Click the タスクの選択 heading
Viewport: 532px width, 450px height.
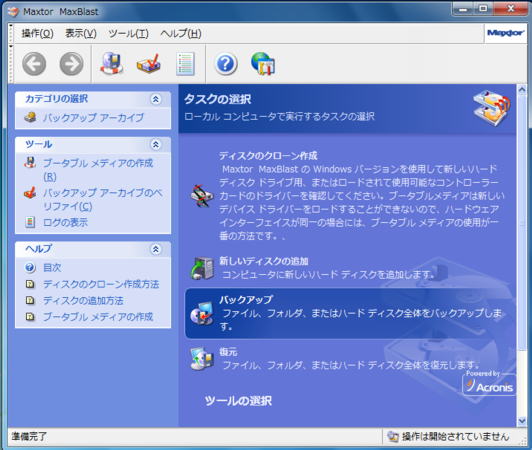click(217, 99)
